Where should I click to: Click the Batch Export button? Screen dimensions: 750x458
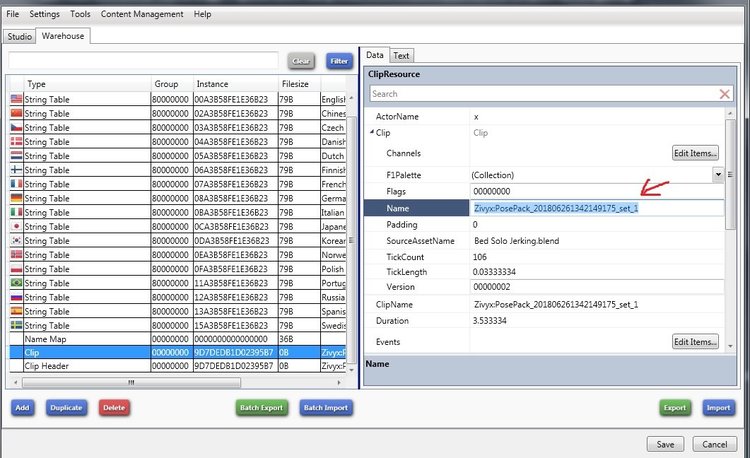[x=262, y=408]
